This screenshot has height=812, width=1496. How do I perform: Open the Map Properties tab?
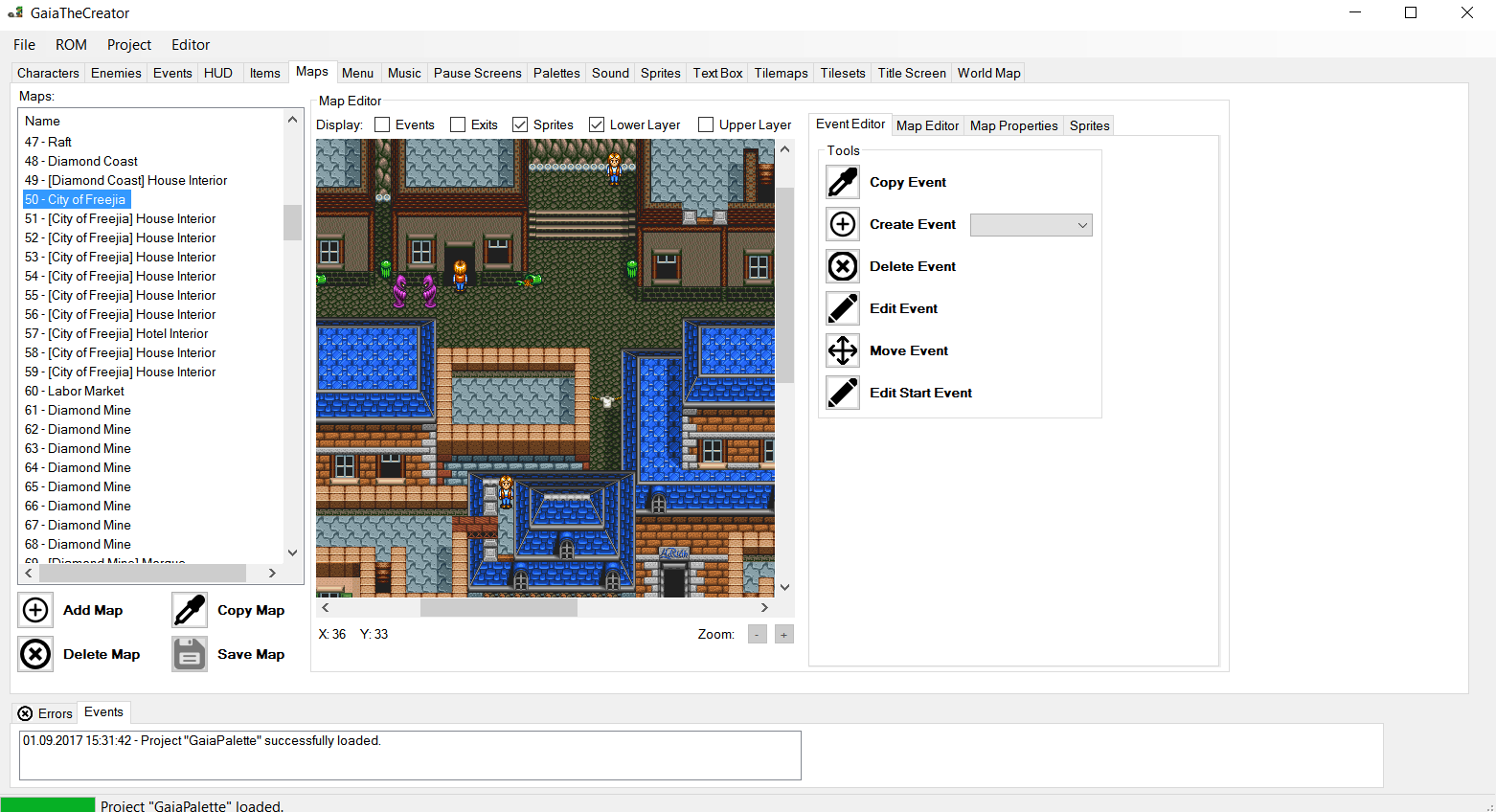click(1012, 124)
